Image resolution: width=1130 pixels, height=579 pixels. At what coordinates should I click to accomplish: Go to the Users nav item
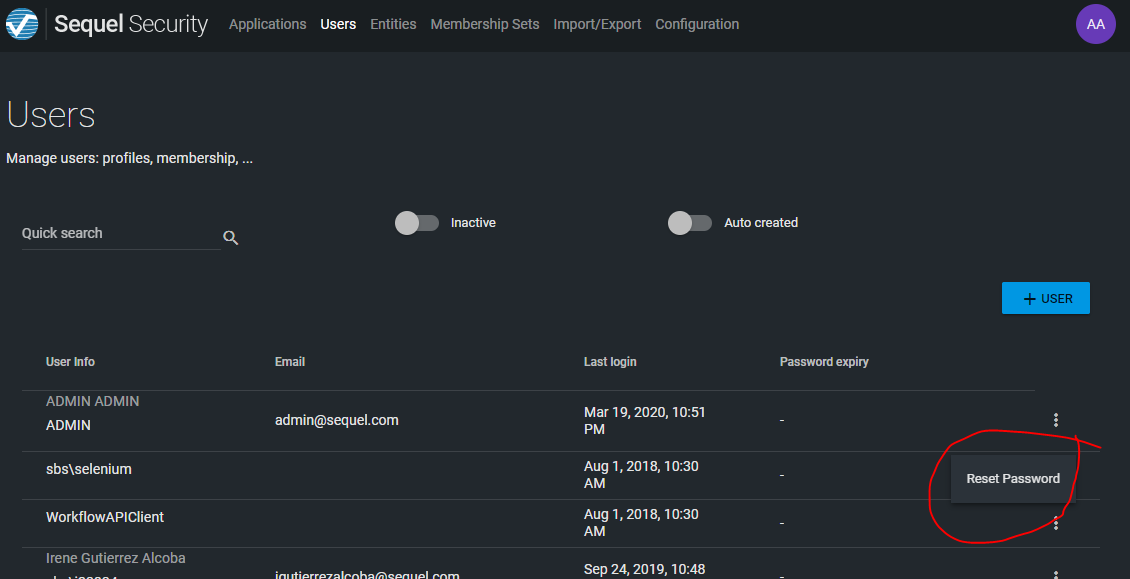338,24
